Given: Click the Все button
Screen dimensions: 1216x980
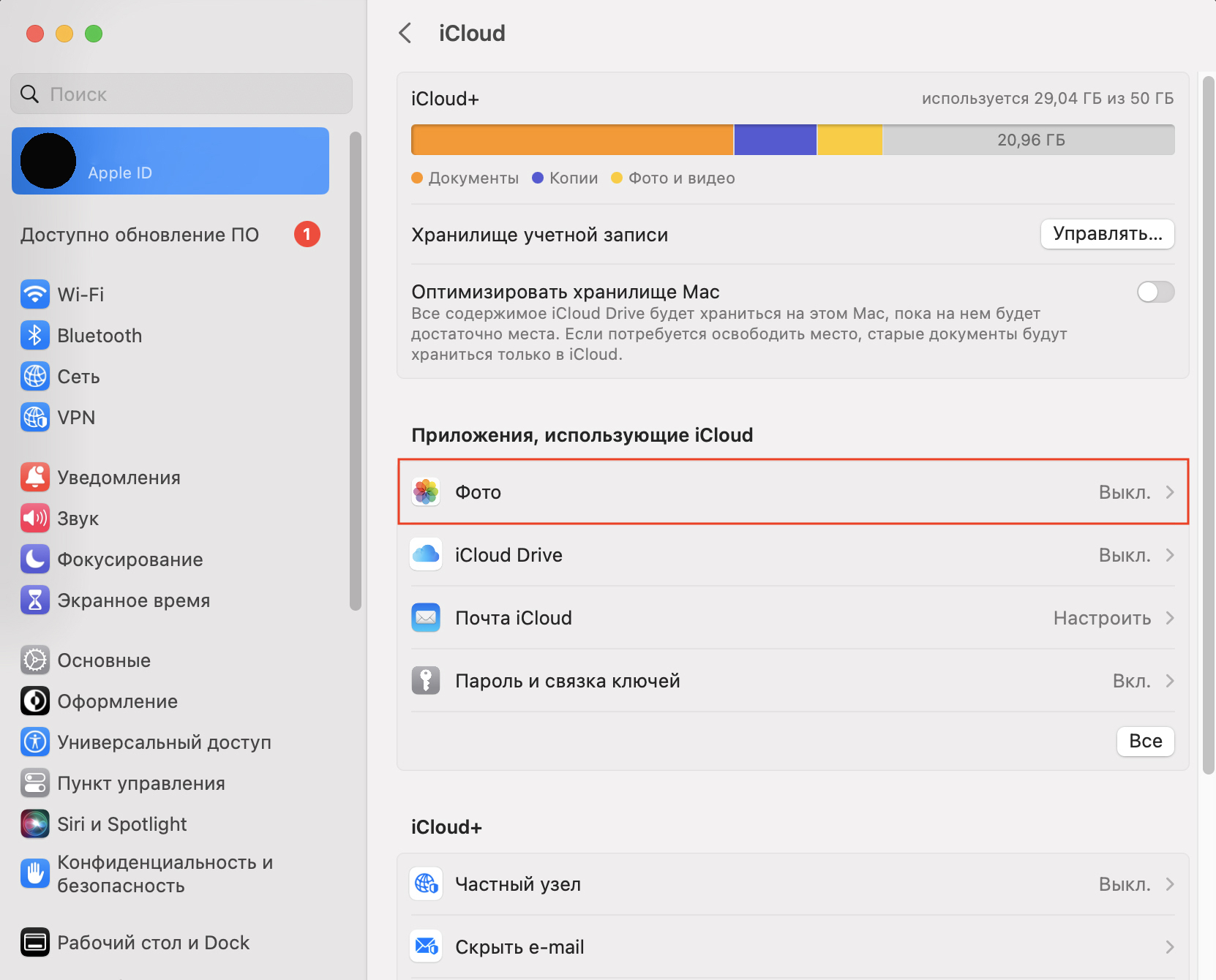Looking at the screenshot, I should (1146, 741).
